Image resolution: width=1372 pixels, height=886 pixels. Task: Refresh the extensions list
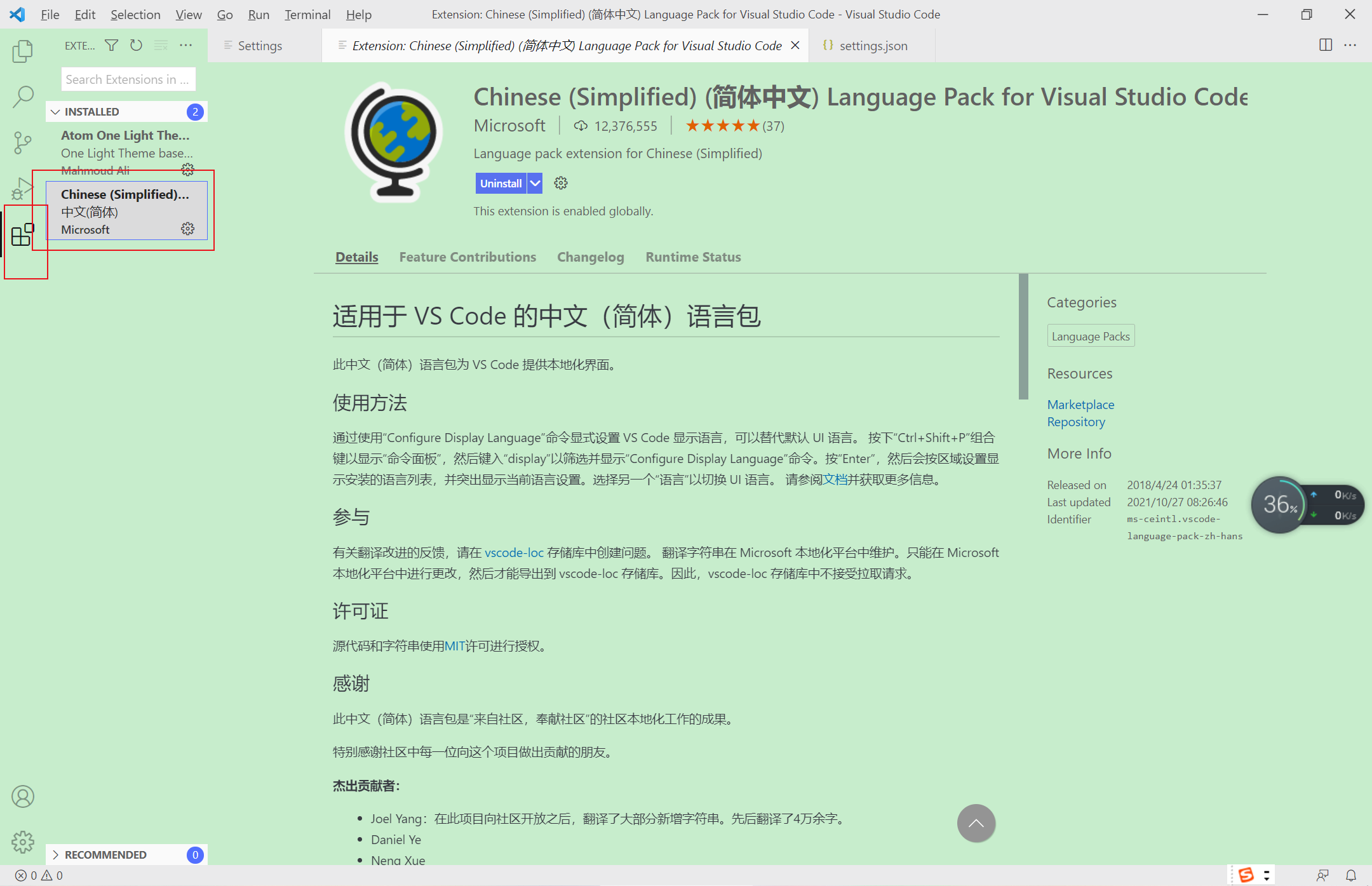[x=136, y=45]
